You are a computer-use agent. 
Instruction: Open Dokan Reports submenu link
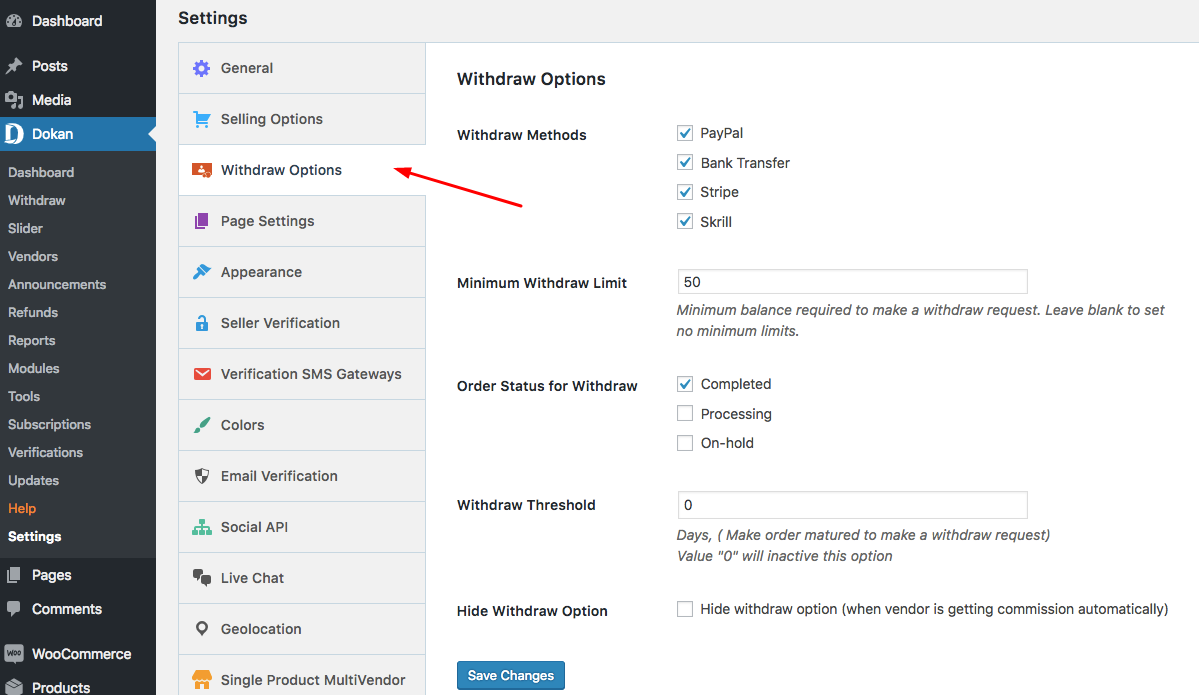coord(31,340)
